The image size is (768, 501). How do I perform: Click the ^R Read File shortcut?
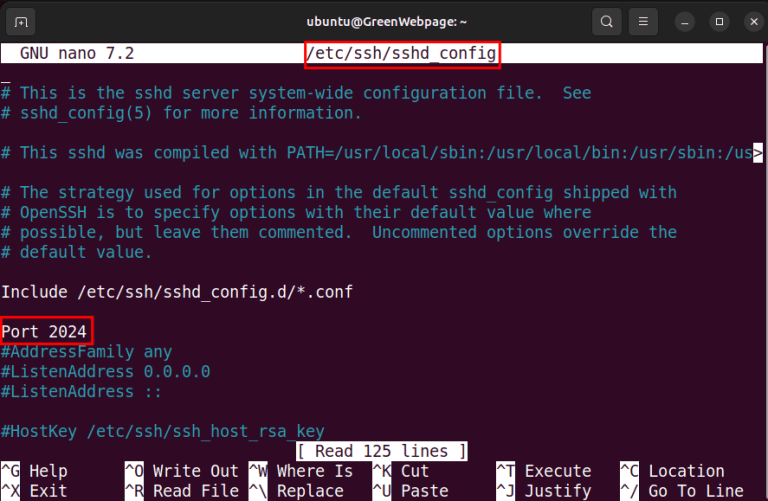click(x=182, y=491)
